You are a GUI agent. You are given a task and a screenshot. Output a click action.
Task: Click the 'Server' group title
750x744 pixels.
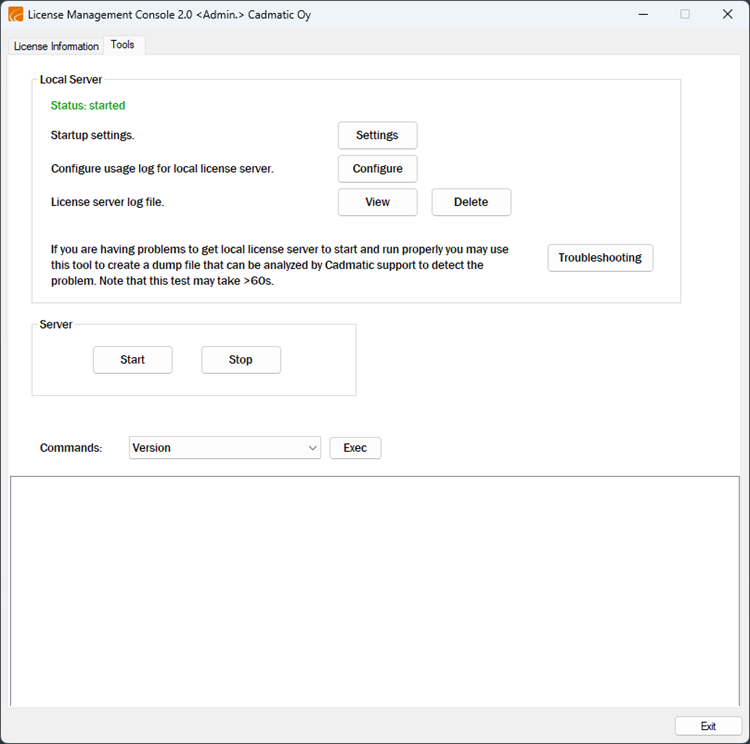tap(55, 324)
